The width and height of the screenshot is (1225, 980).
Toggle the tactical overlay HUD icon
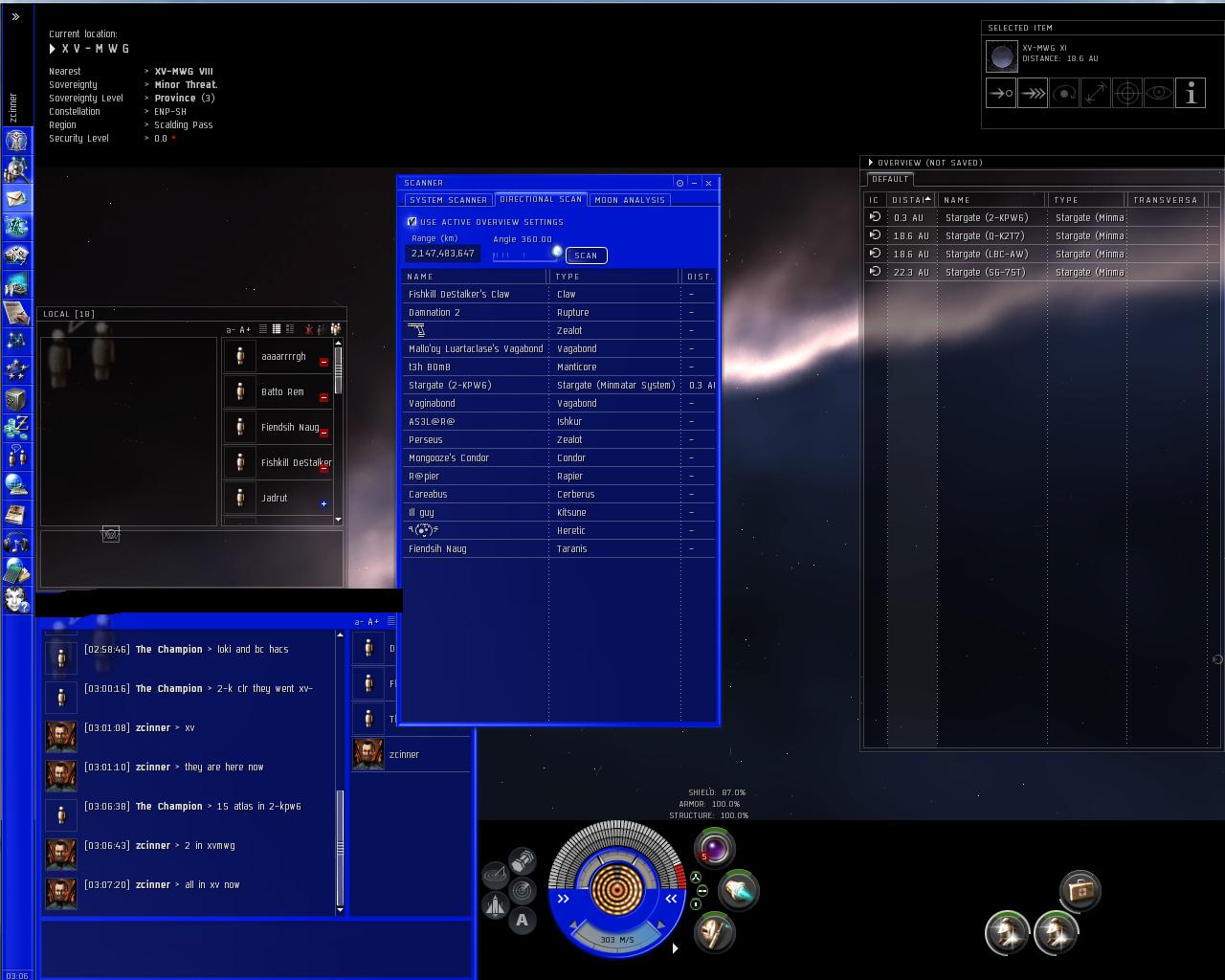coord(495,876)
